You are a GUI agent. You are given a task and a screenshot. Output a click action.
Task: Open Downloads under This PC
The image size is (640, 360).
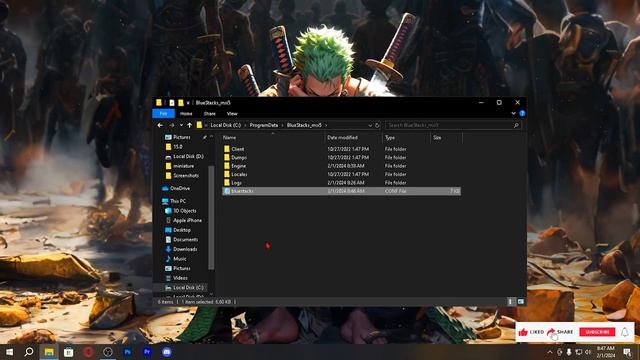coord(185,249)
